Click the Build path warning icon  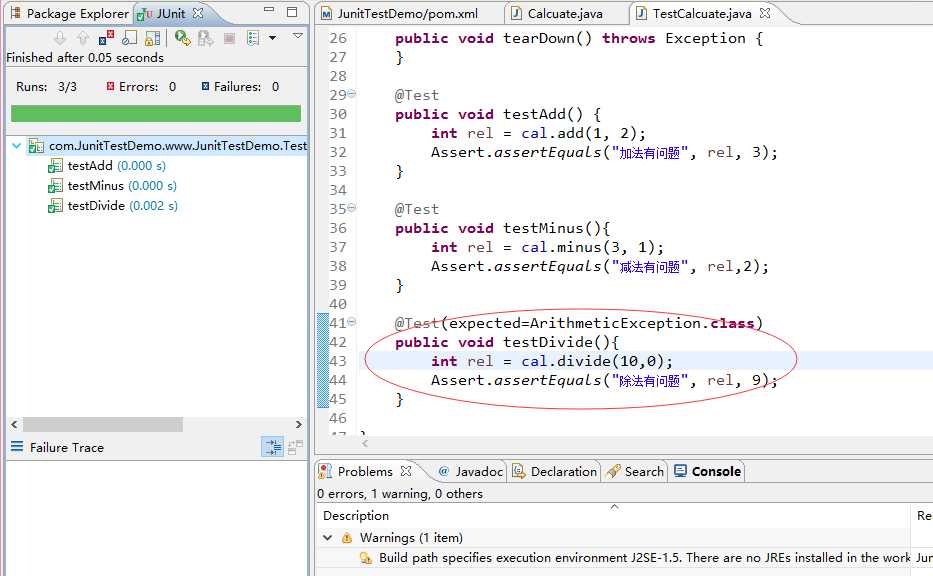365,558
